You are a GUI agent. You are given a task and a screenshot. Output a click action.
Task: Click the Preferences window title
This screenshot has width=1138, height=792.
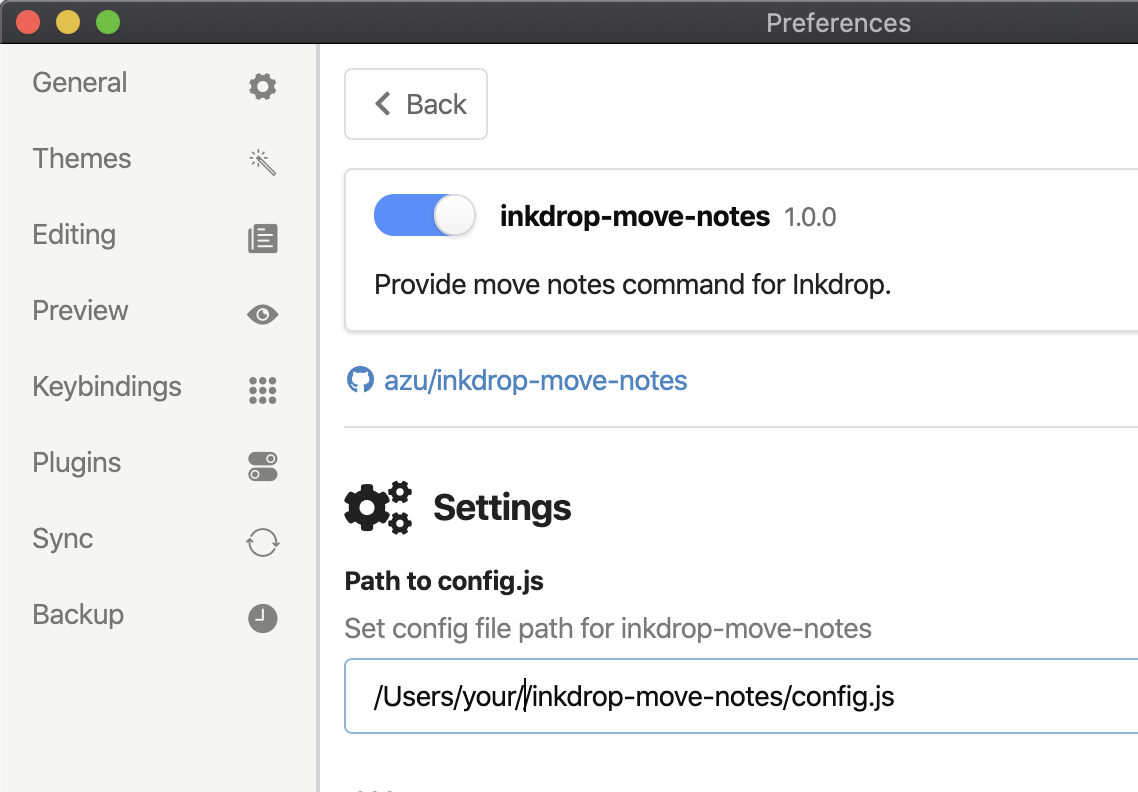(838, 23)
